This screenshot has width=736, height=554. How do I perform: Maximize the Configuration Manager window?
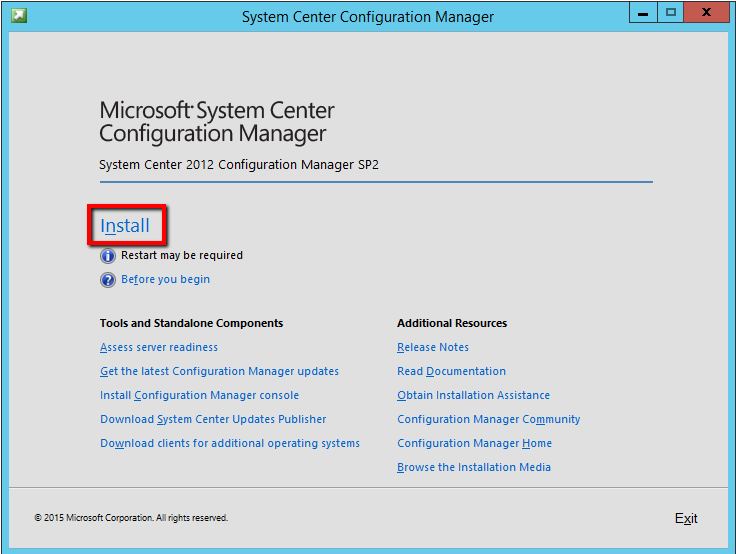point(670,13)
